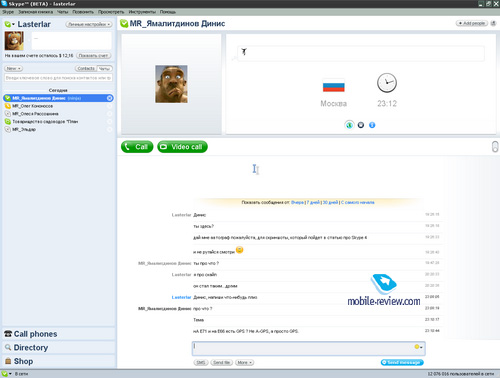Click the Add people button
Image resolution: width=500 pixels, height=378 pixels.
(x=471, y=23)
